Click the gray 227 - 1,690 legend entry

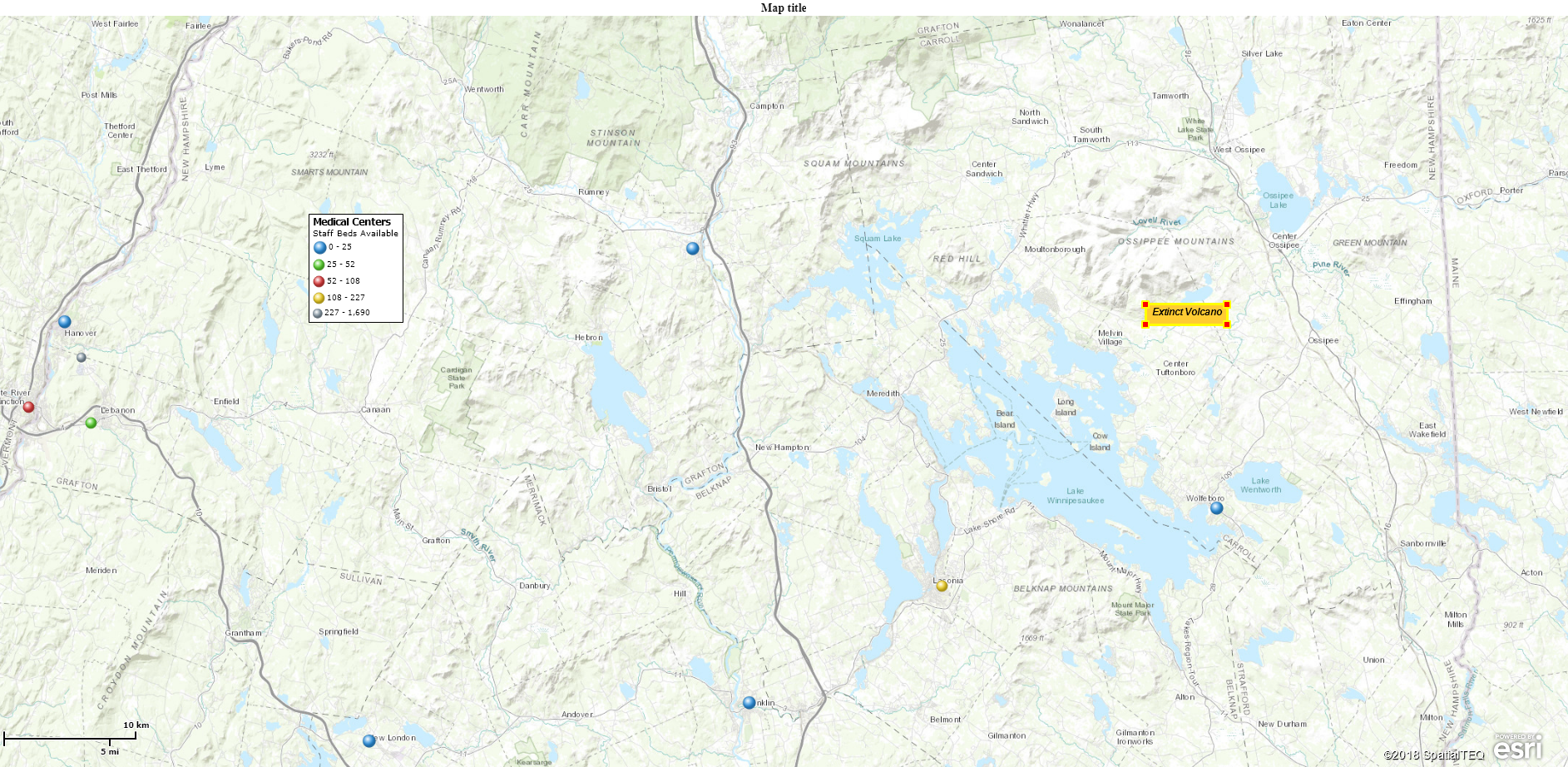[341, 314]
